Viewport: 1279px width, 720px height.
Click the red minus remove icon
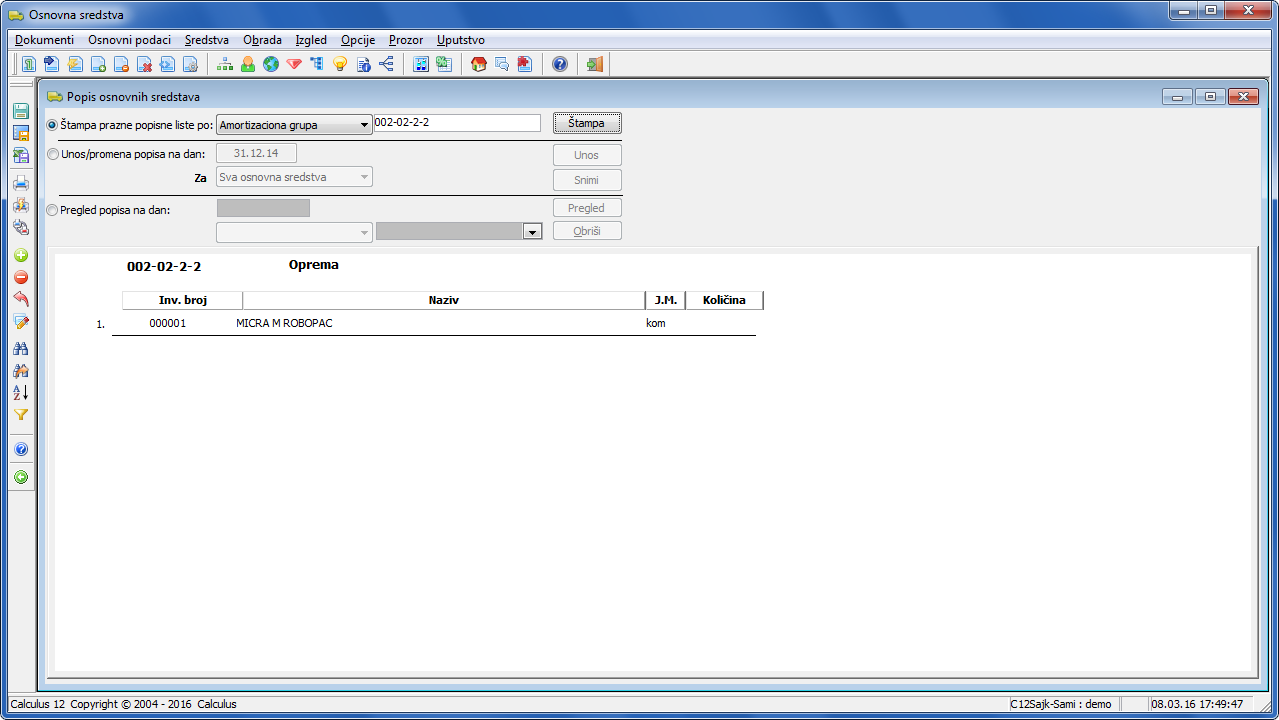click(21, 277)
